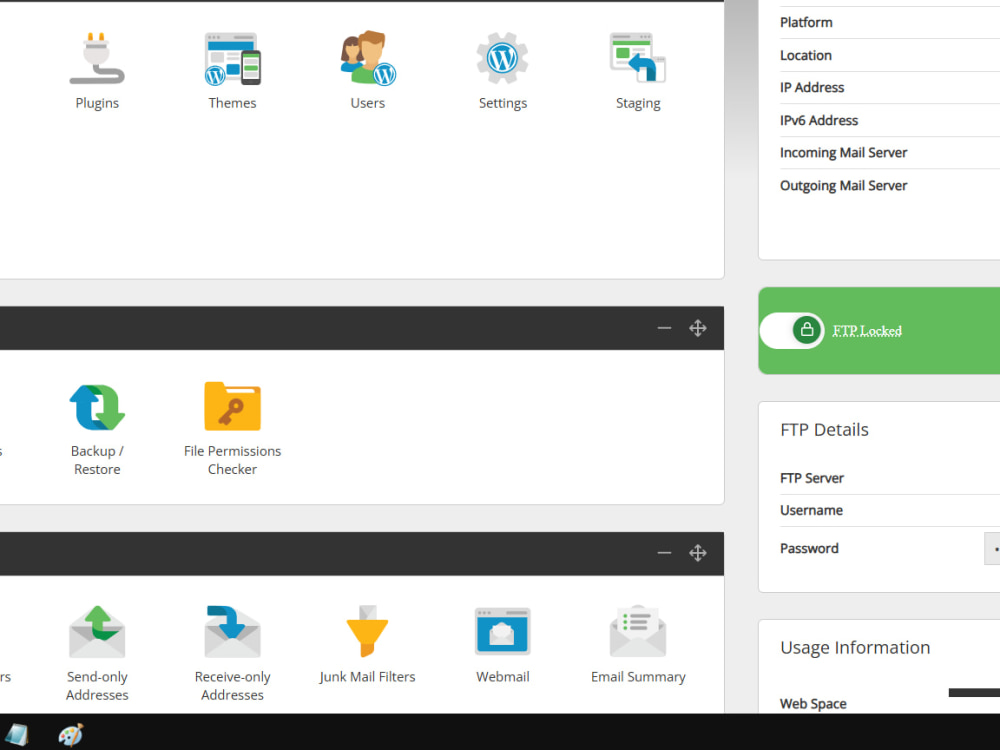The height and width of the screenshot is (750, 1000).
Task: Open Webmail
Action: coord(503,645)
